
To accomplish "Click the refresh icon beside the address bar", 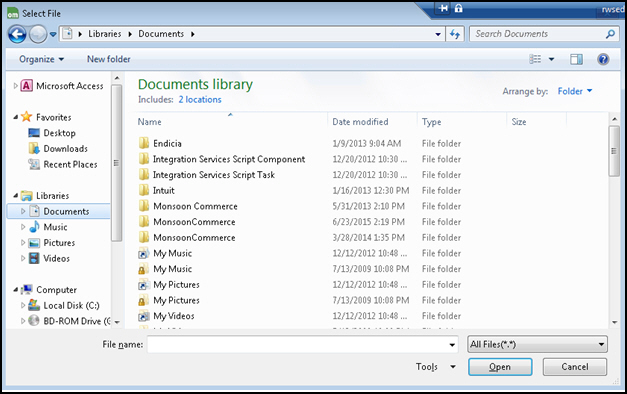I will pyautogui.click(x=455, y=34).
